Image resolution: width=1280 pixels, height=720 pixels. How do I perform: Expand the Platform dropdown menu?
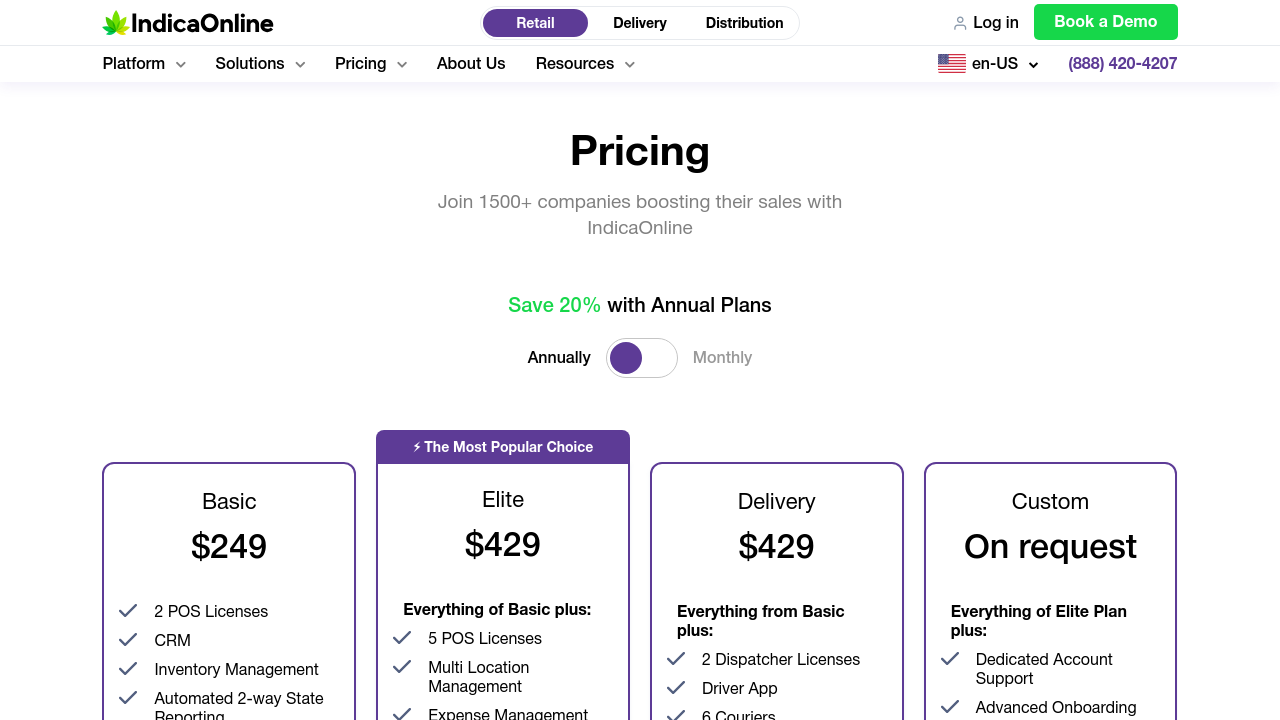[144, 64]
